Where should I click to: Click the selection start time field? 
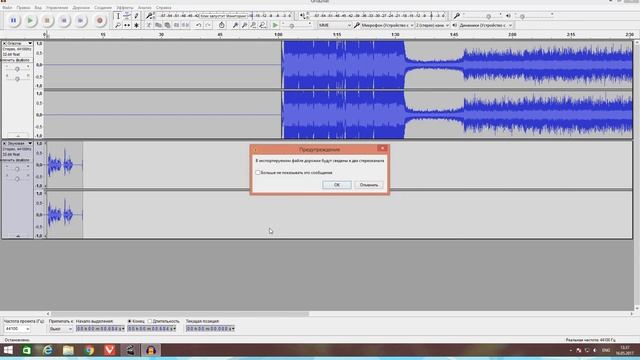click(x=100, y=329)
